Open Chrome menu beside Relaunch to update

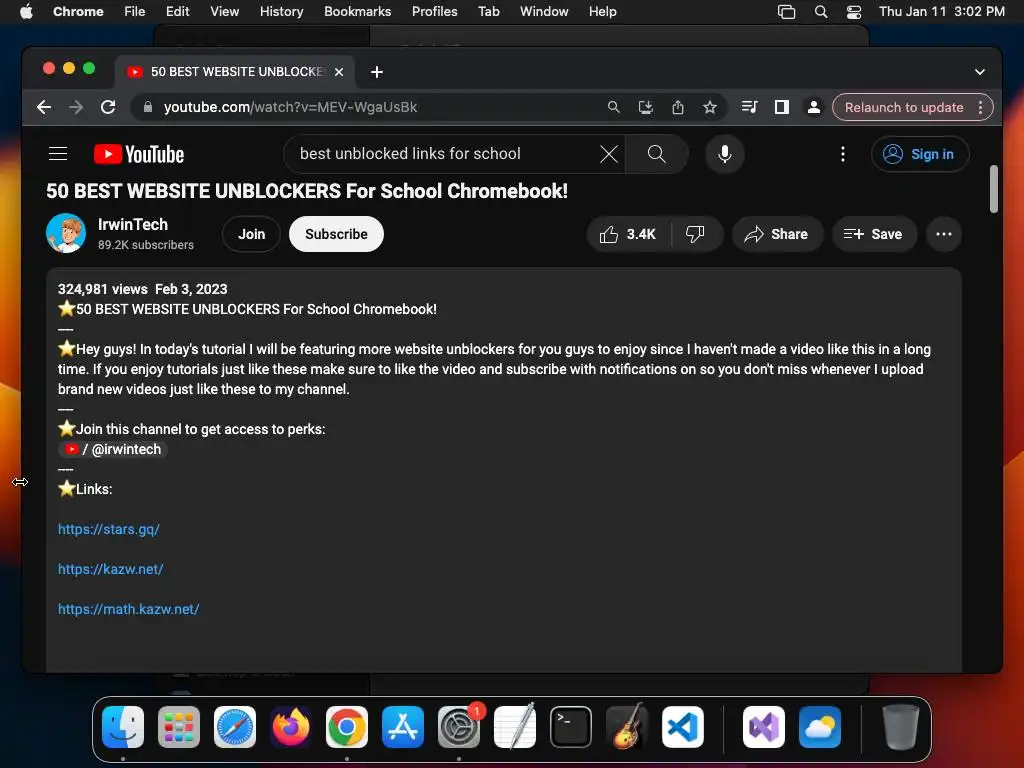coord(980,107)
